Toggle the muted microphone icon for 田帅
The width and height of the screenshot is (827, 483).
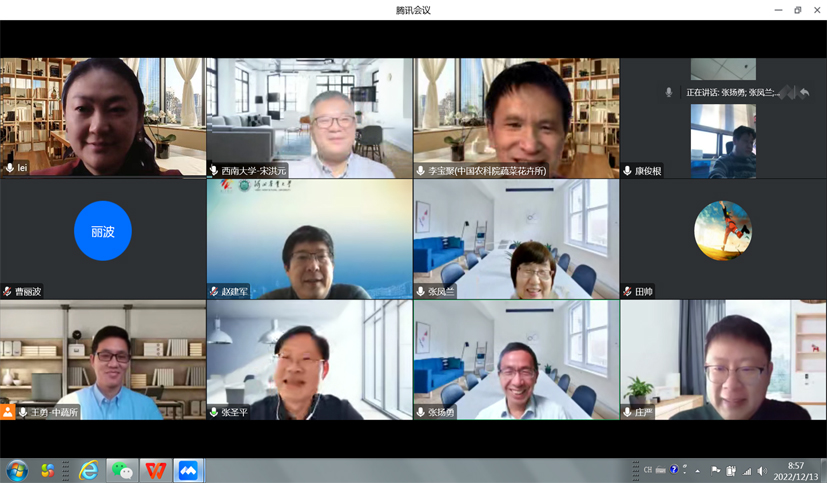(627, 292)
